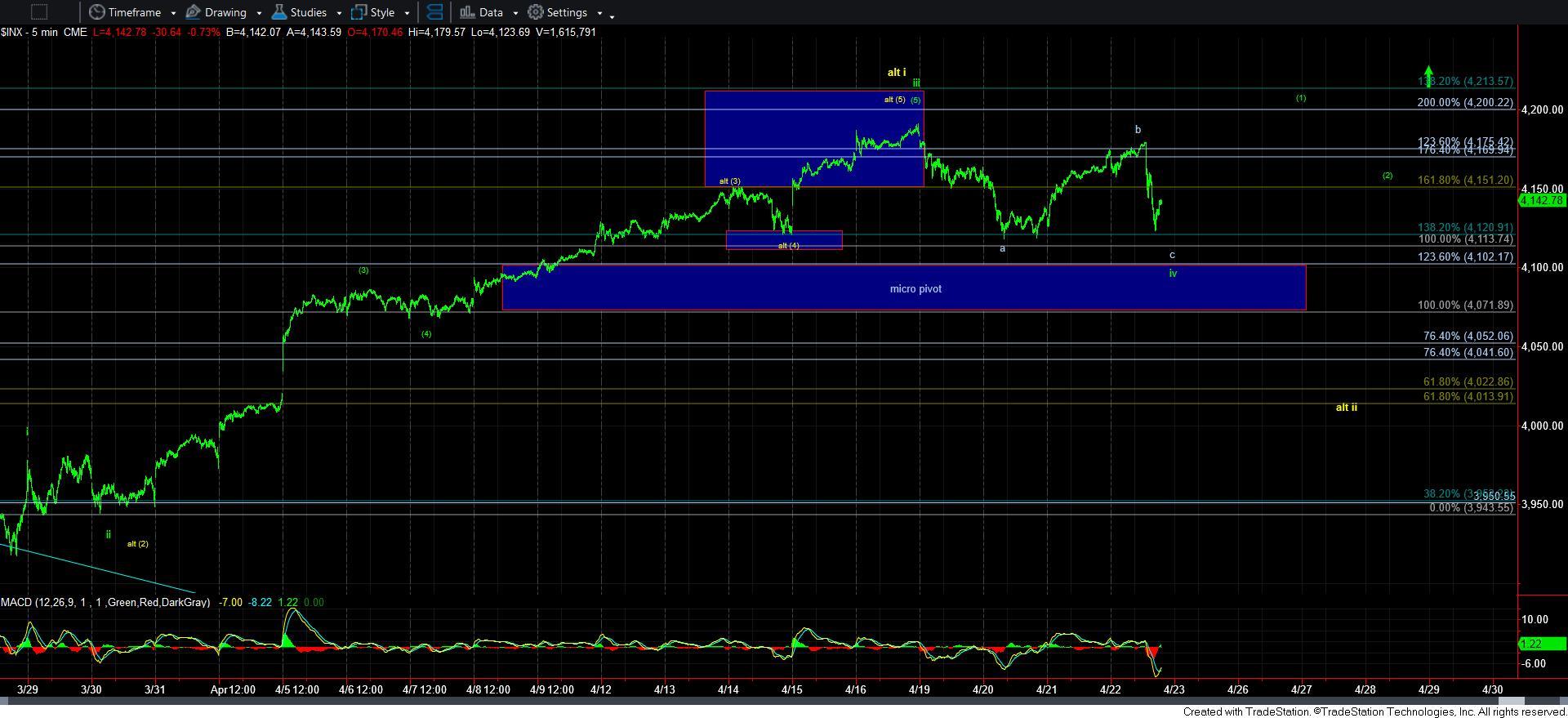This screenshot has height=718, width=1568.
Task: Click the Settings gear icon
Action: [536, 12]
